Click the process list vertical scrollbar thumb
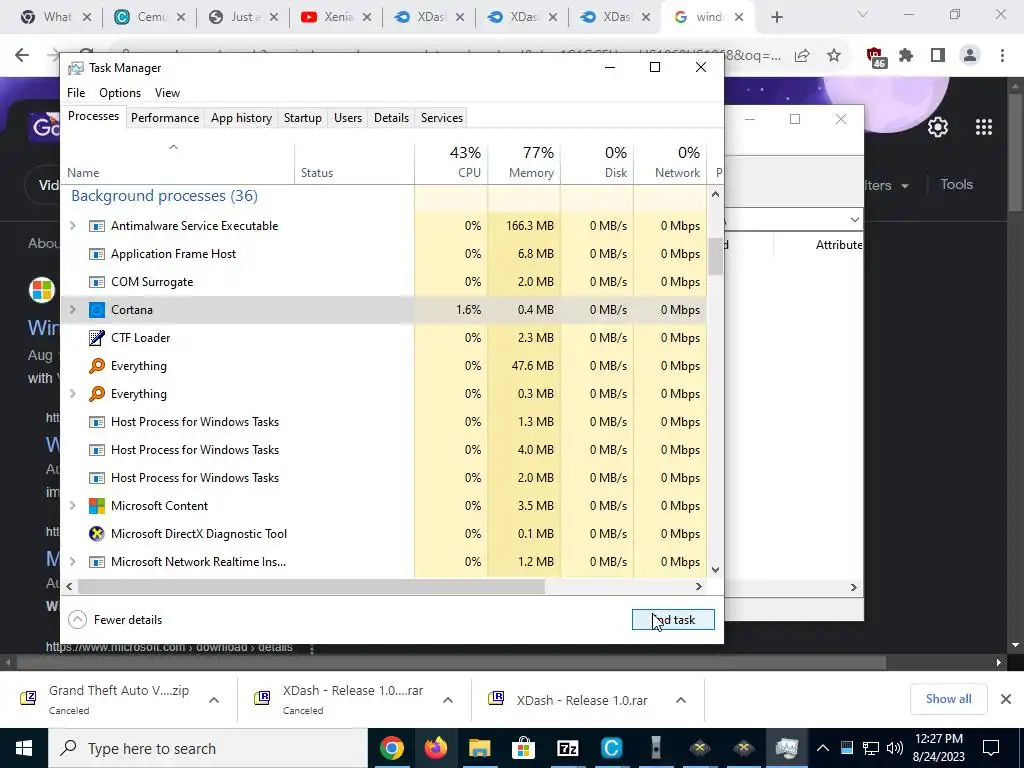 (x=716, y=256)
